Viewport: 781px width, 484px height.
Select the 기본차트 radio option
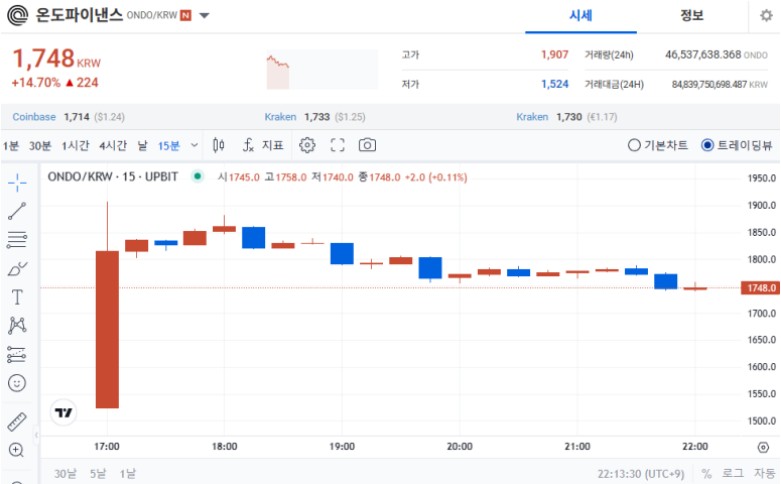pos(657,145)
